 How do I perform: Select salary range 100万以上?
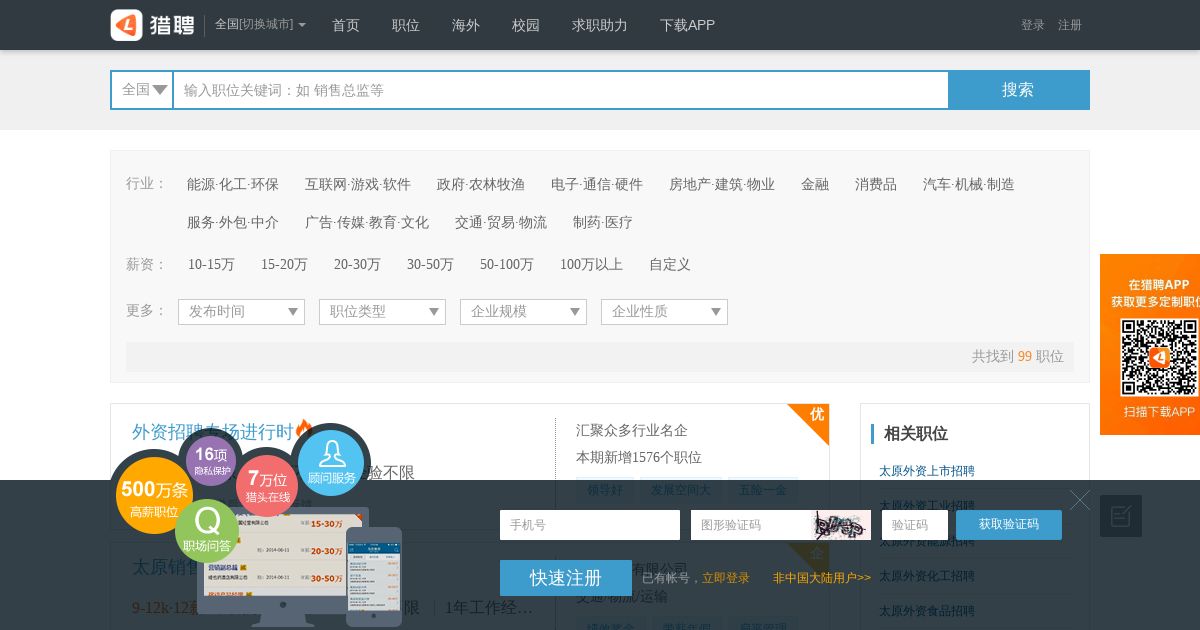coord(591,264)
